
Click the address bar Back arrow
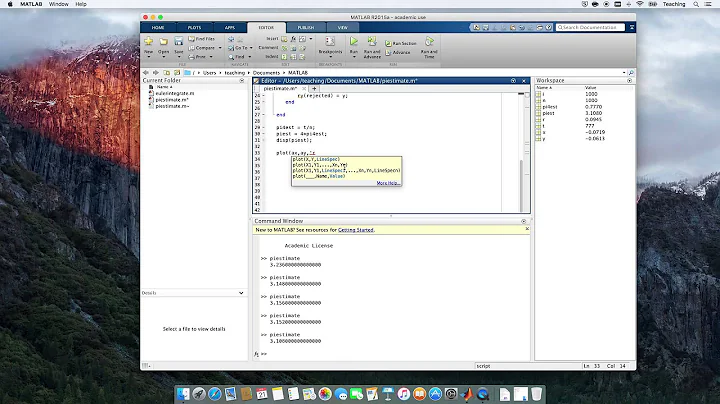click(146, 73)
